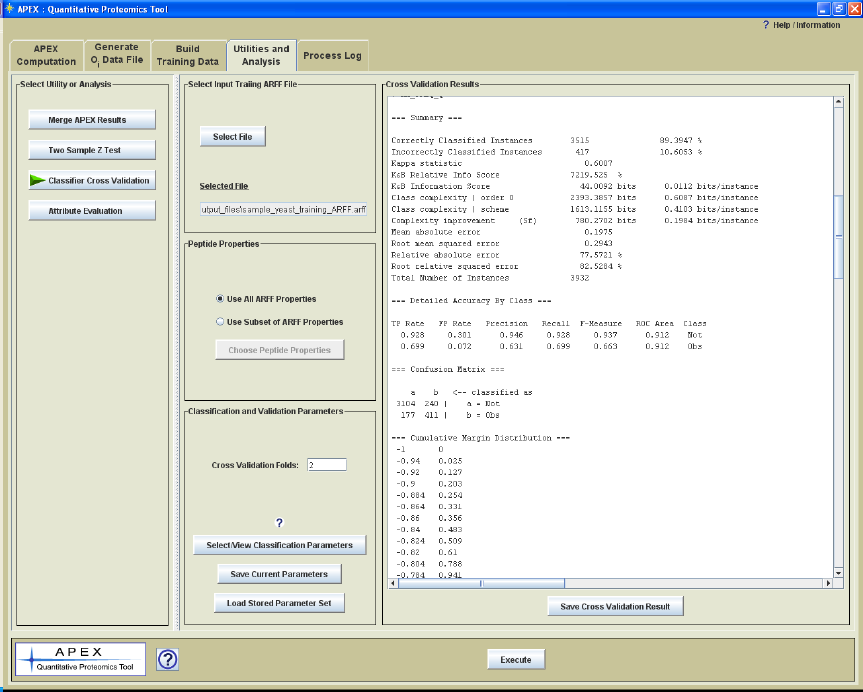This screenshot has width=863, height=692.
Task: Switch to the APEX Computation tab
Action: point(46,55)
